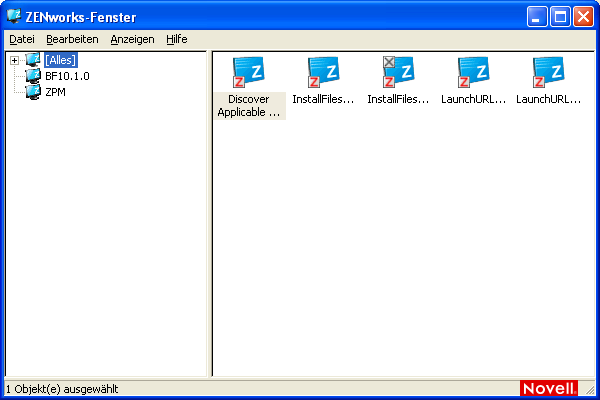The height and width of the screenshot is (400, 600).
Task: Select the InstallFiles bundle icon marked with X
Action: pos(398,72)
